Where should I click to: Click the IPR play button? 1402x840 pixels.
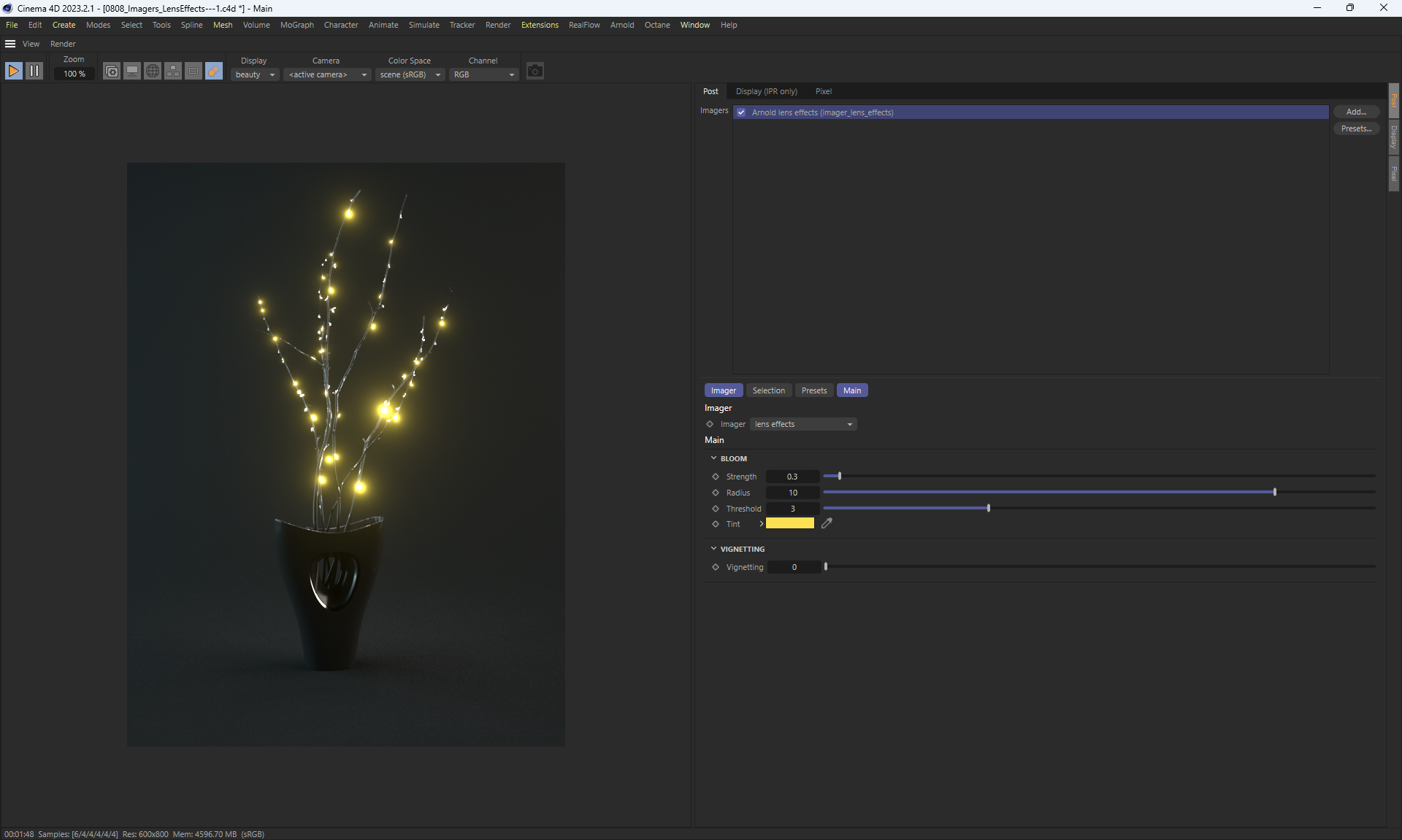(13, 71)
